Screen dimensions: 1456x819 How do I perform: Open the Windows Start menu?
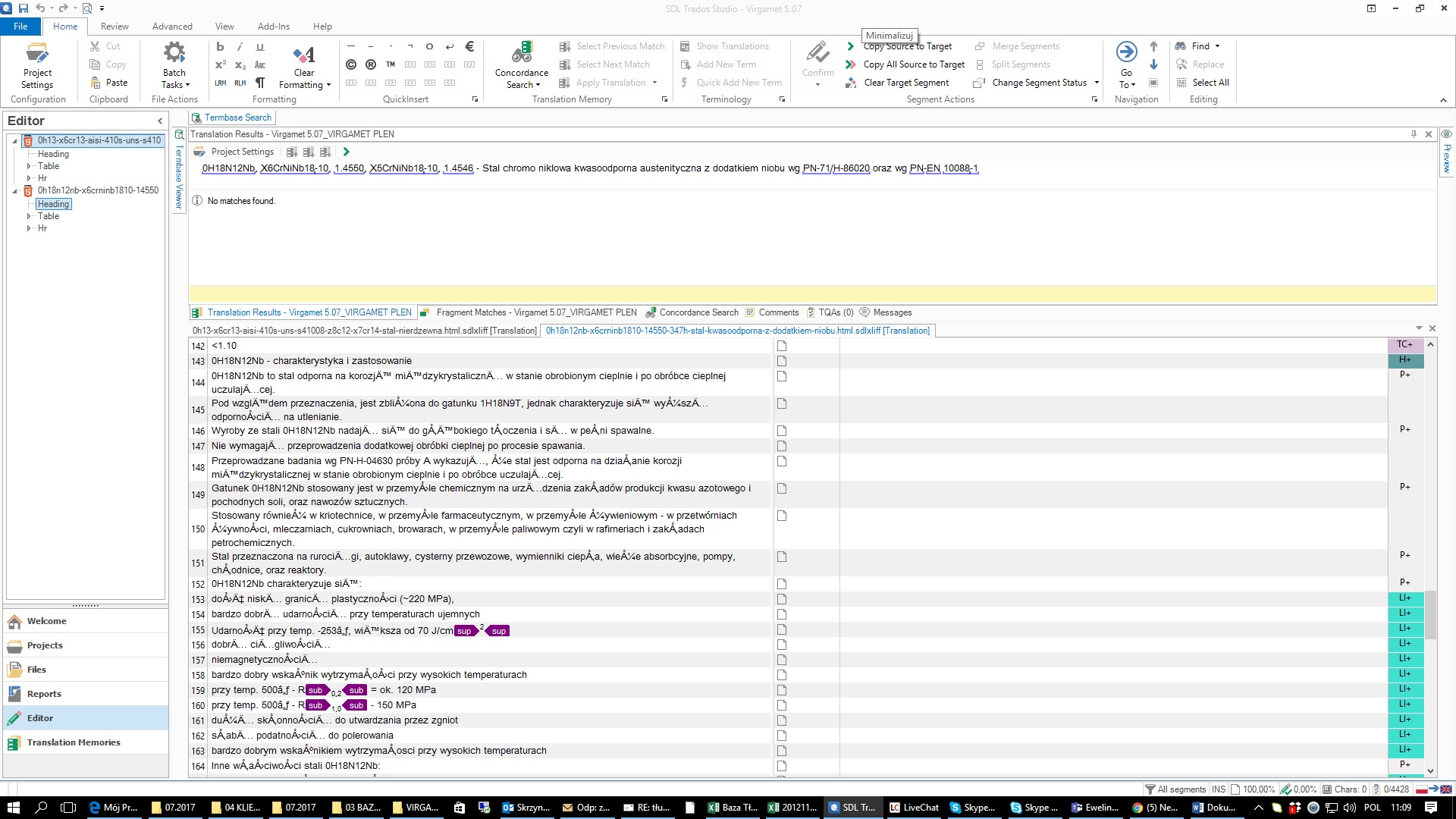coord(14,808)
